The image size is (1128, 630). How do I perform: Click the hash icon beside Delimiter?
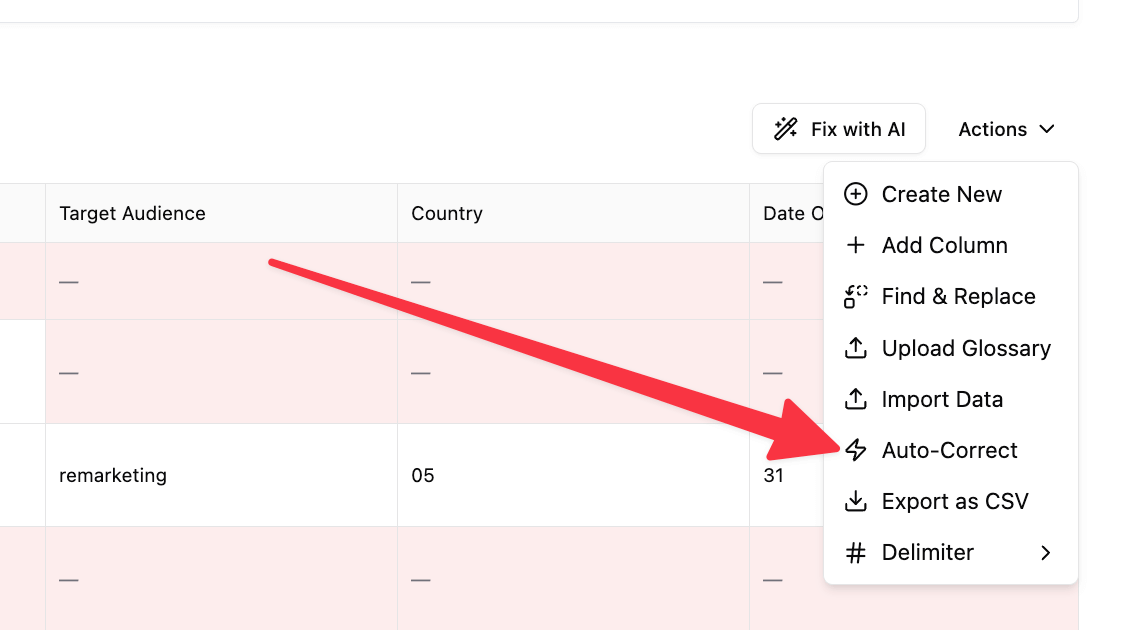(856, 552)
